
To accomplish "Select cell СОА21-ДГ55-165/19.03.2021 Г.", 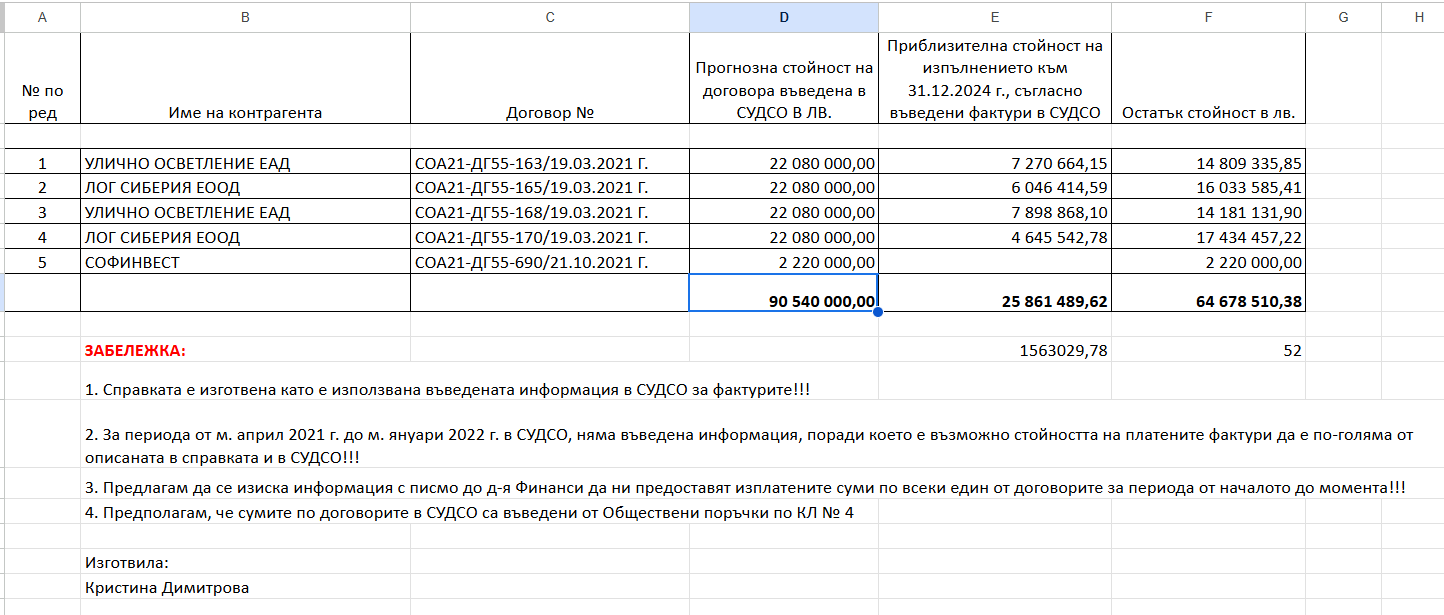I will pos(550,188).
